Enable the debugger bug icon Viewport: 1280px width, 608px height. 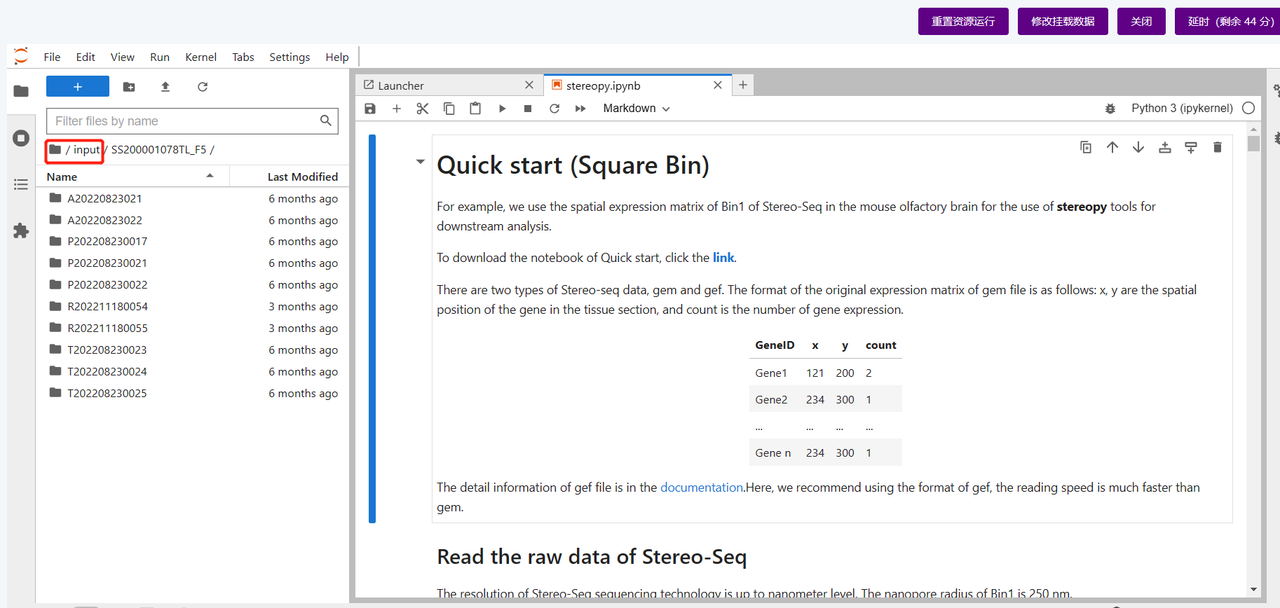[x=1110, y=108]
